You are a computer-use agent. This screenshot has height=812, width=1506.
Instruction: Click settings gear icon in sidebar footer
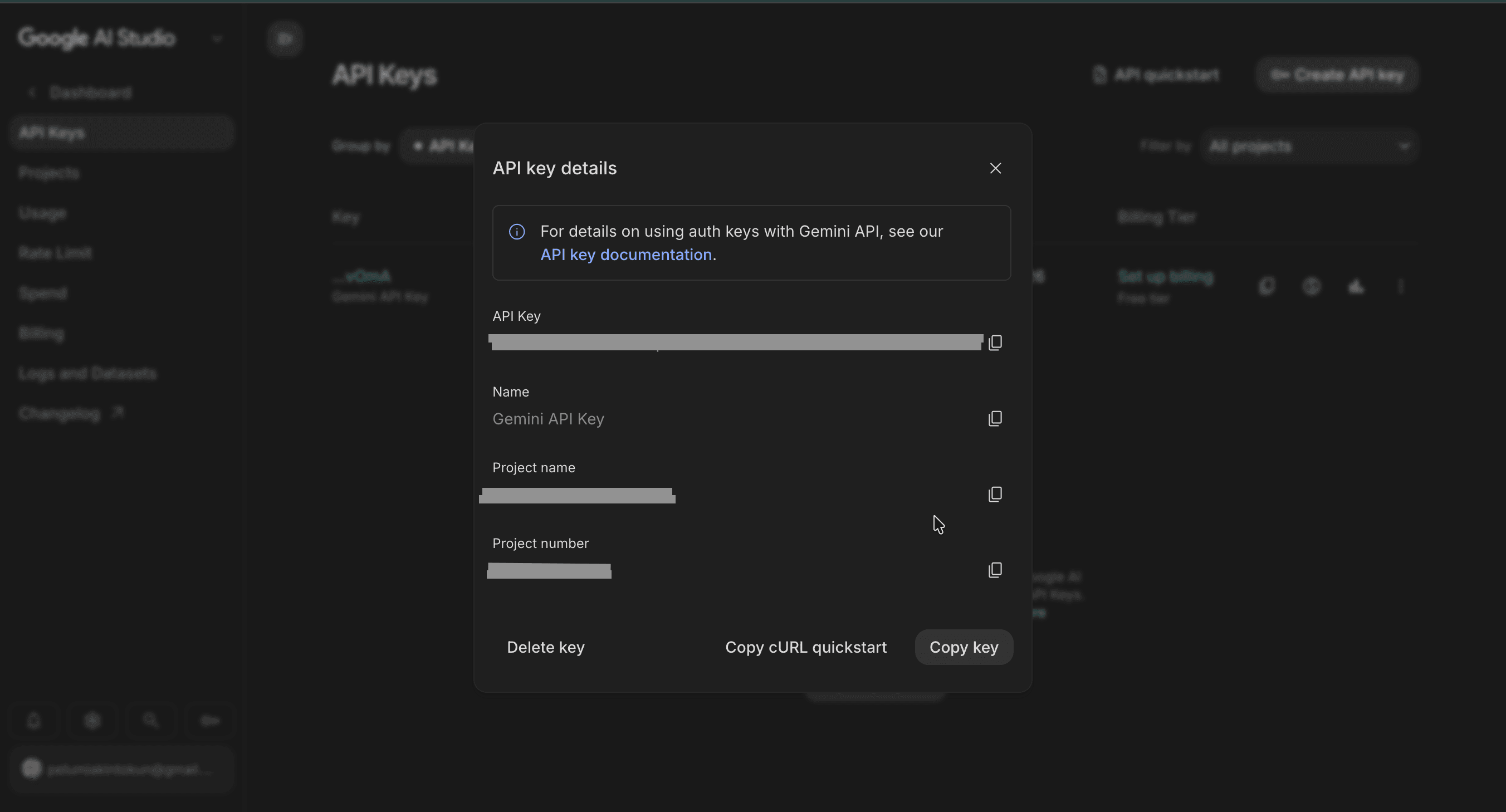coord(92,721)
